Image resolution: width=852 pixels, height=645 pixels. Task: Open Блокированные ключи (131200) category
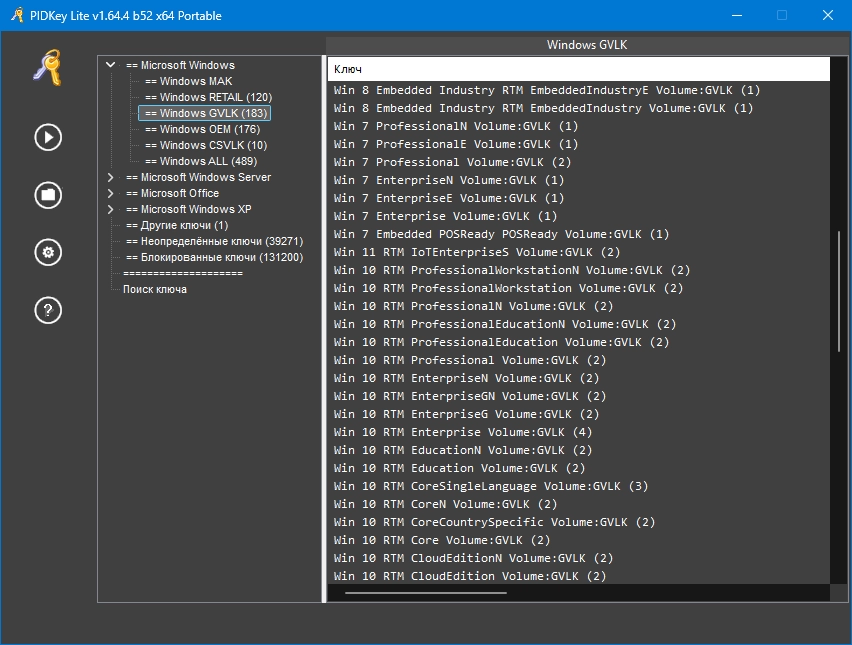click(214, 257)
